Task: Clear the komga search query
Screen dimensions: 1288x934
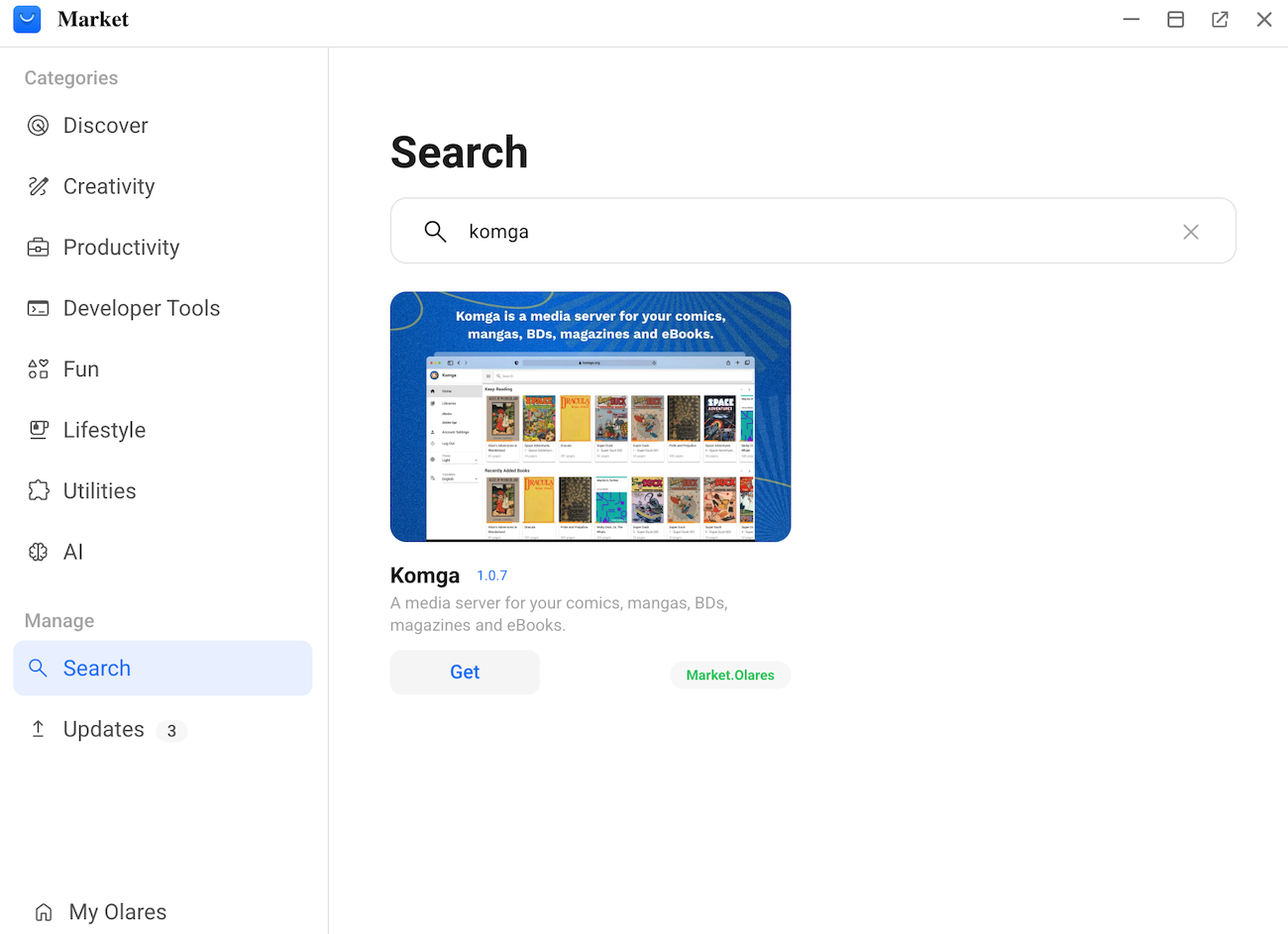Action: pos(1190,231)
